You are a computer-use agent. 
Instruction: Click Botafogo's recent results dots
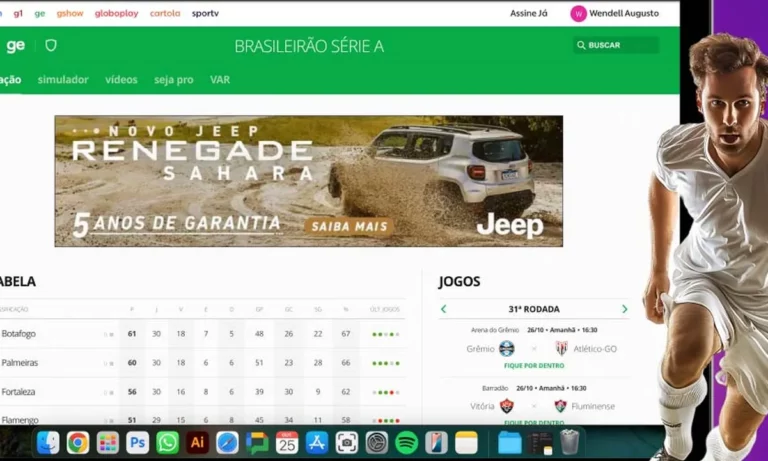tap(386, 335)
